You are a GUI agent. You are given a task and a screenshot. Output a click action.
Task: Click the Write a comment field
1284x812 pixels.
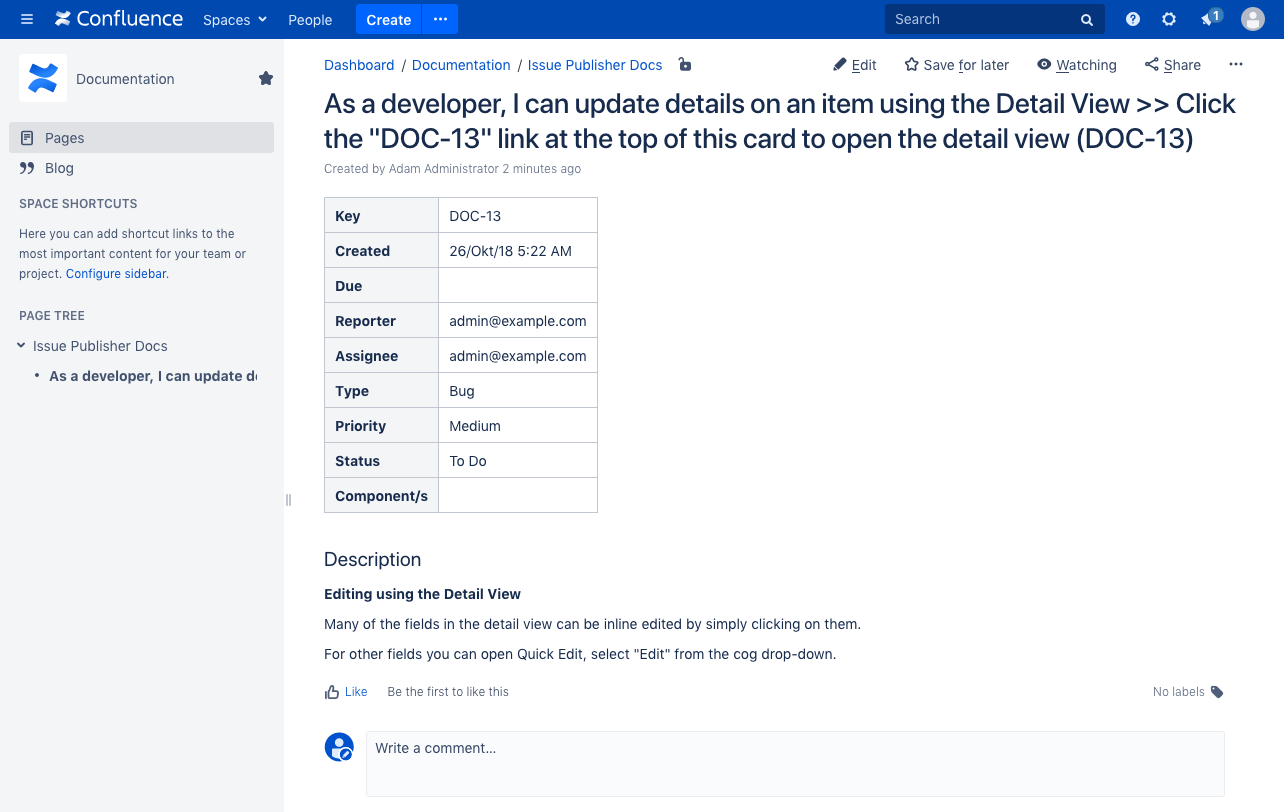(x=794, y=763)
